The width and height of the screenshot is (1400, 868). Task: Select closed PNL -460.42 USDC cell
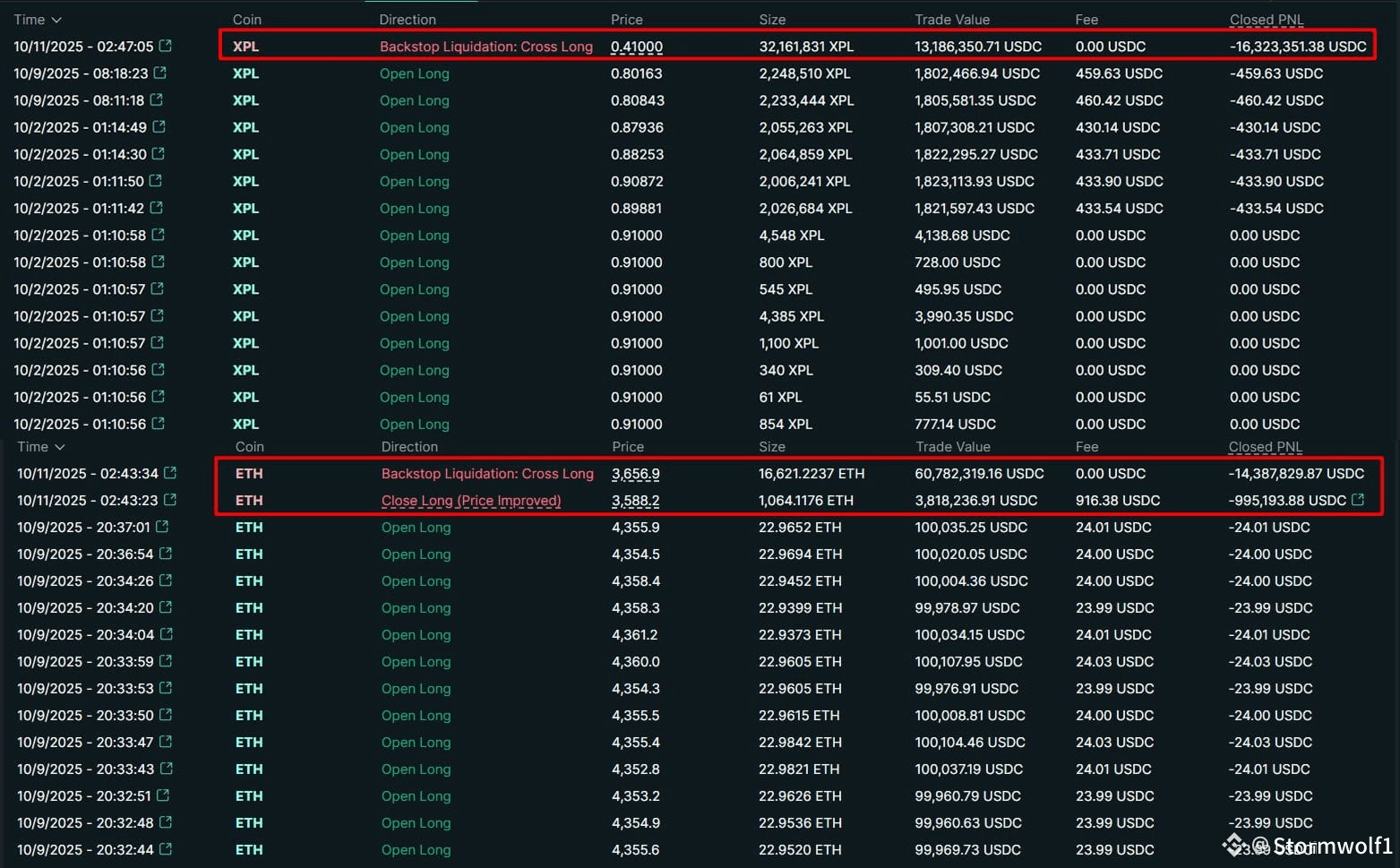(x=1276, y=100)
